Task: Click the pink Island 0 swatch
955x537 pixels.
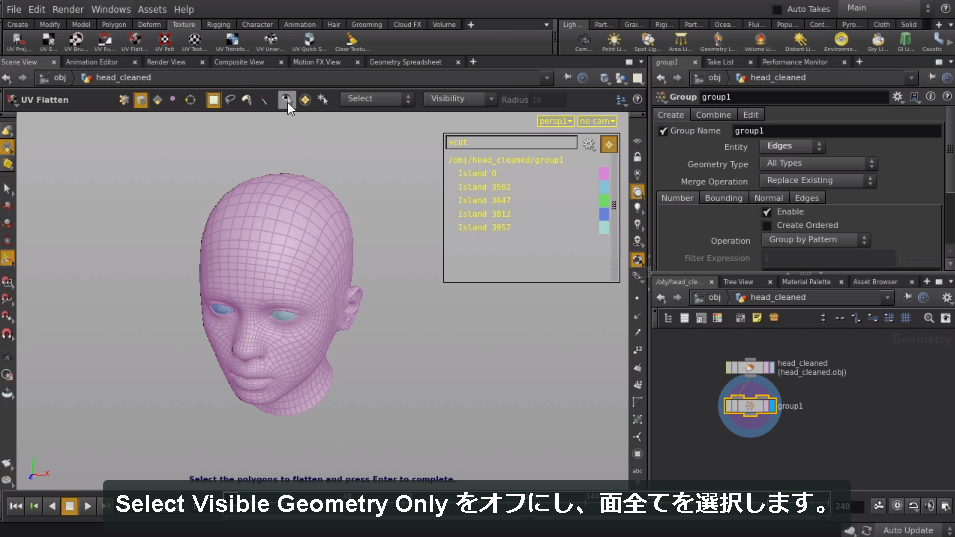Action: (x=604, y=174)
